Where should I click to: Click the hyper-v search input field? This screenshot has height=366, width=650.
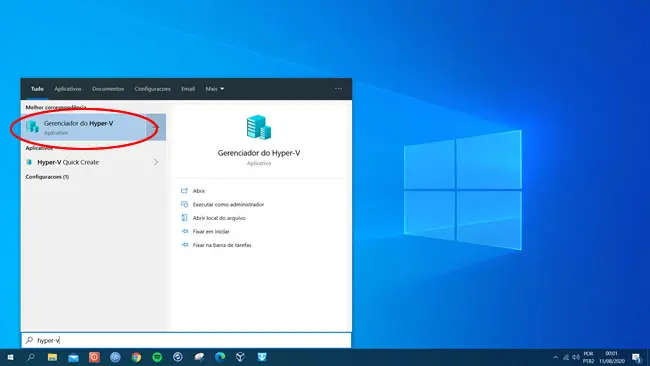(x=186, y=340)
